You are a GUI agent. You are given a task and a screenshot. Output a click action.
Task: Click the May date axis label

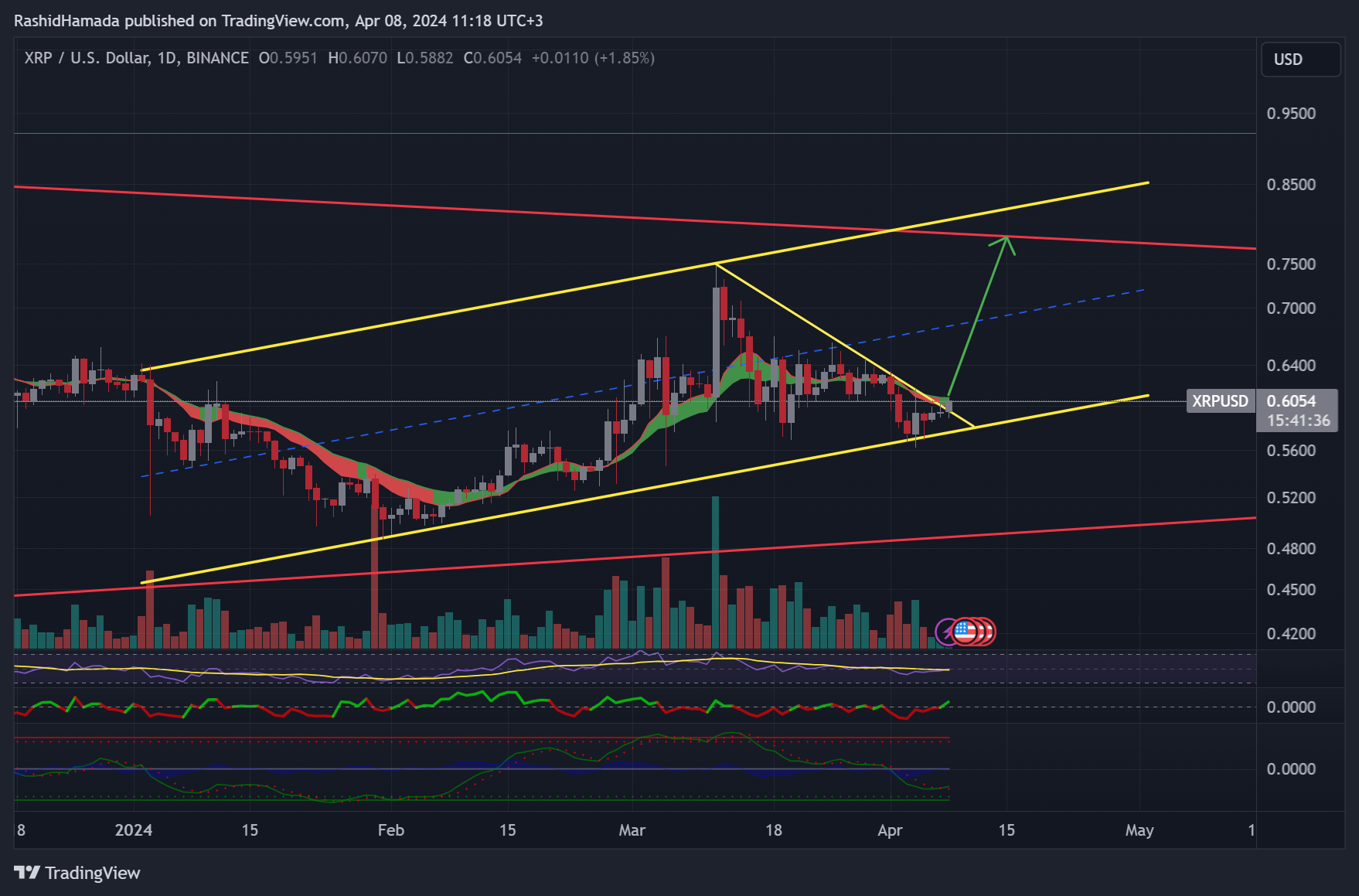tap(1139, 830)
